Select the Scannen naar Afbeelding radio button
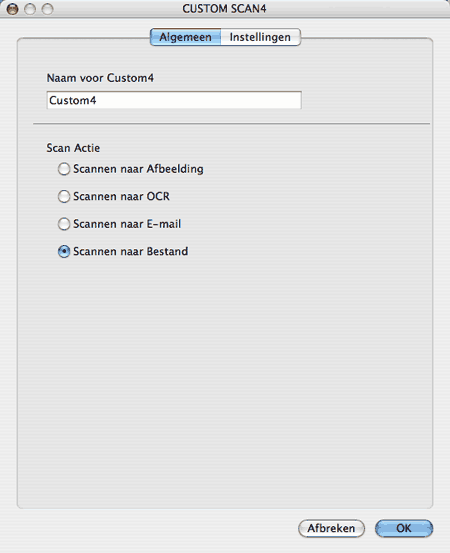This screenshot has width=450, height=553. (64, 169)
